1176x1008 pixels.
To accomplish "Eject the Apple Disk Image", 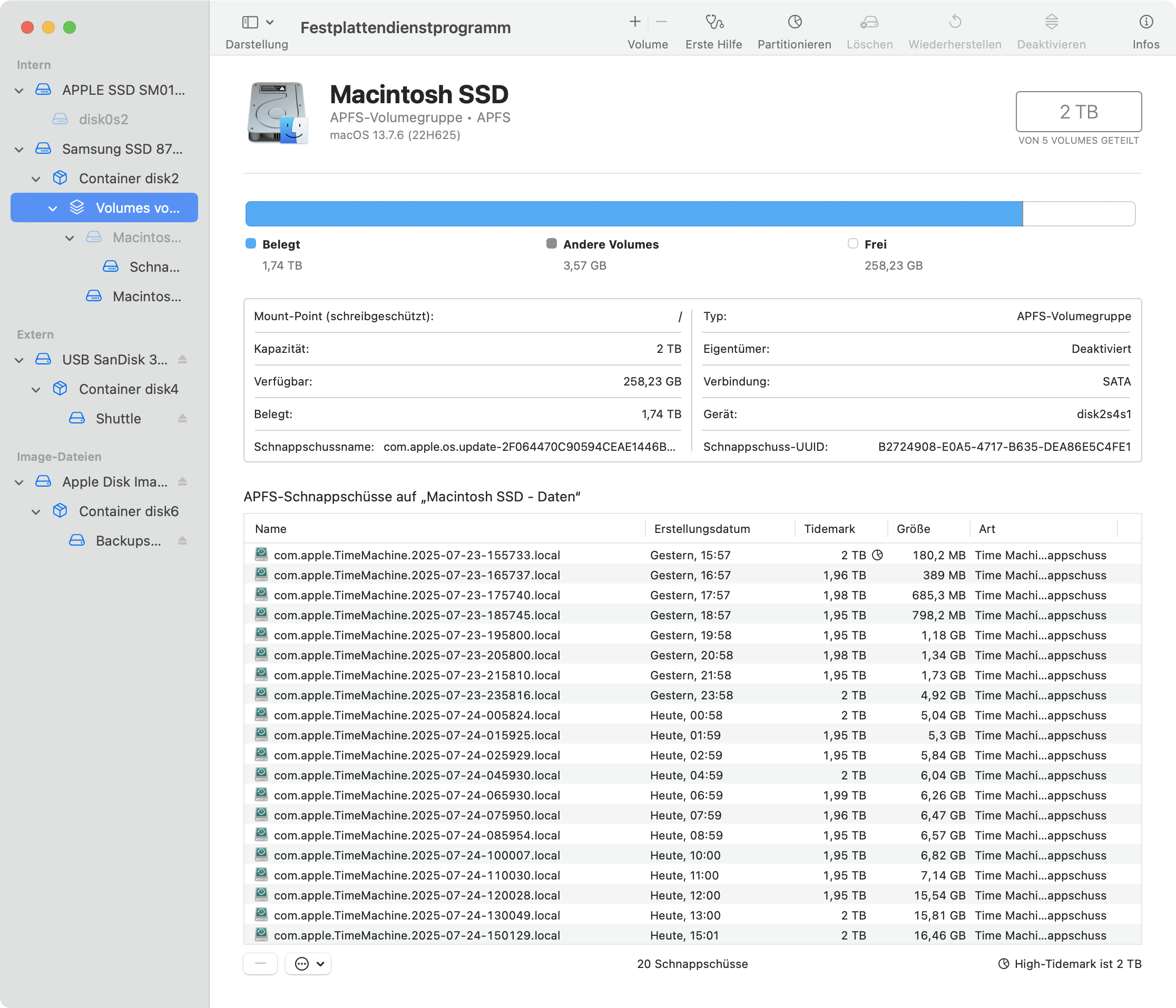I will pos(182,481).
